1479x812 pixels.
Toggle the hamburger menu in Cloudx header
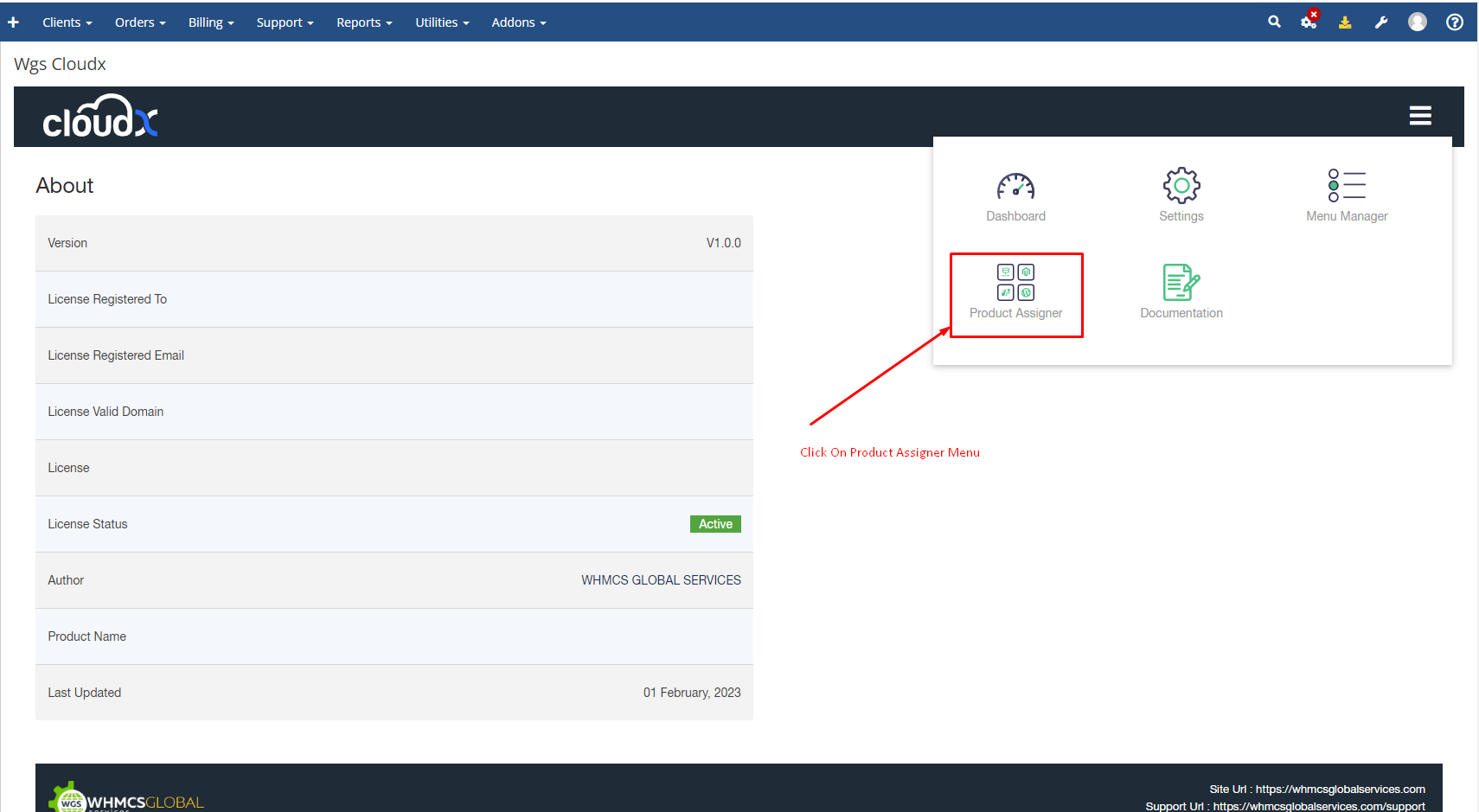(1420, 116)
